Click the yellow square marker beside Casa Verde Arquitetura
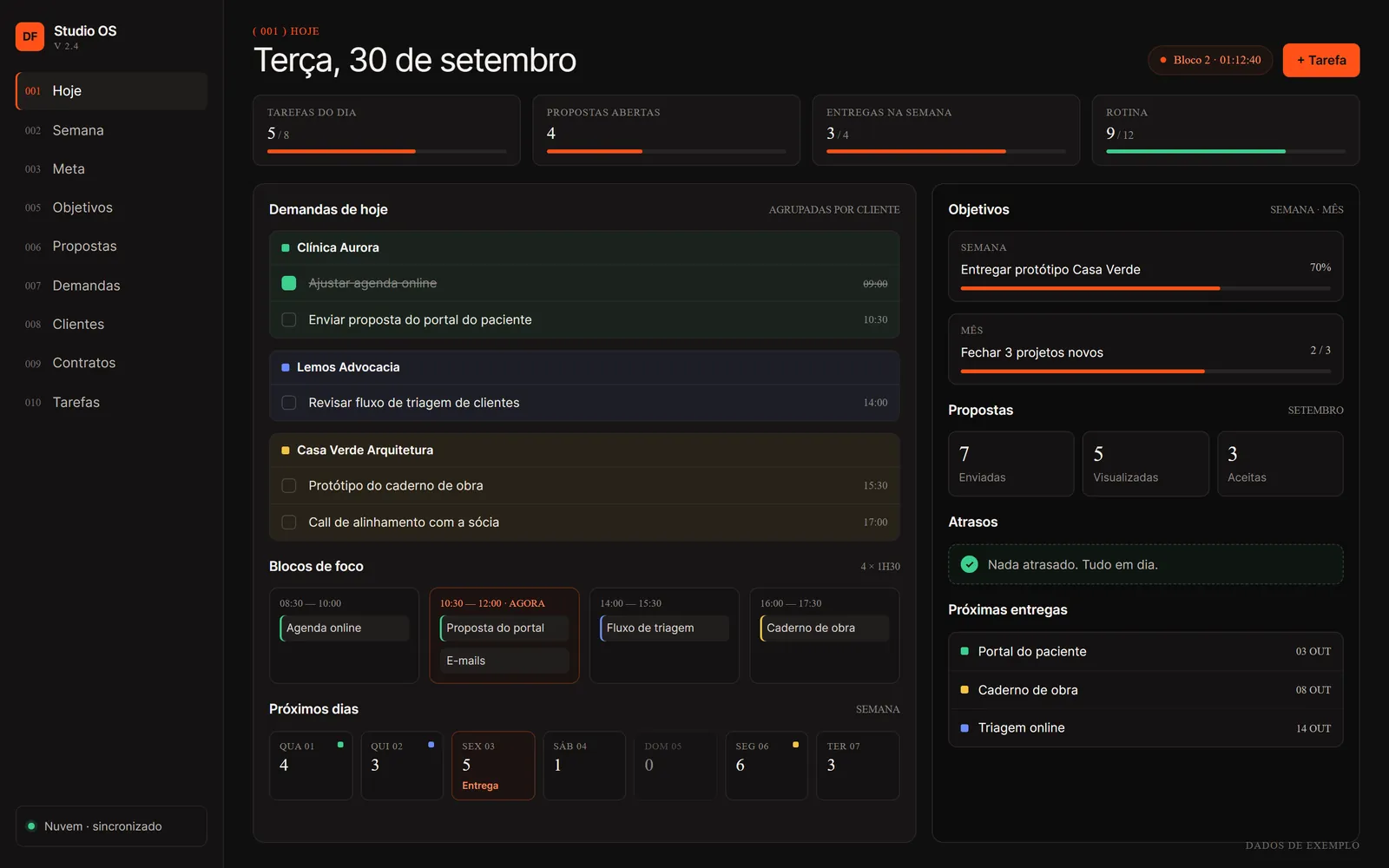The image size is (1389, 868). (286, 450)
